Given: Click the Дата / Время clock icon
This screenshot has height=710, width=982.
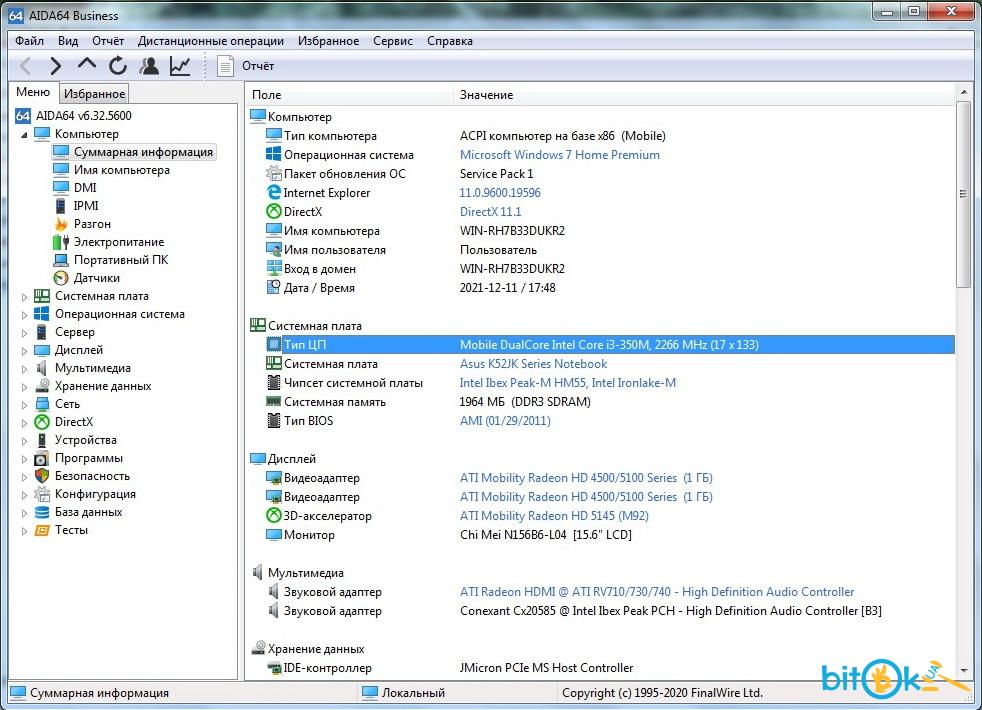Looking at the screenshot, I should [274, 287].
